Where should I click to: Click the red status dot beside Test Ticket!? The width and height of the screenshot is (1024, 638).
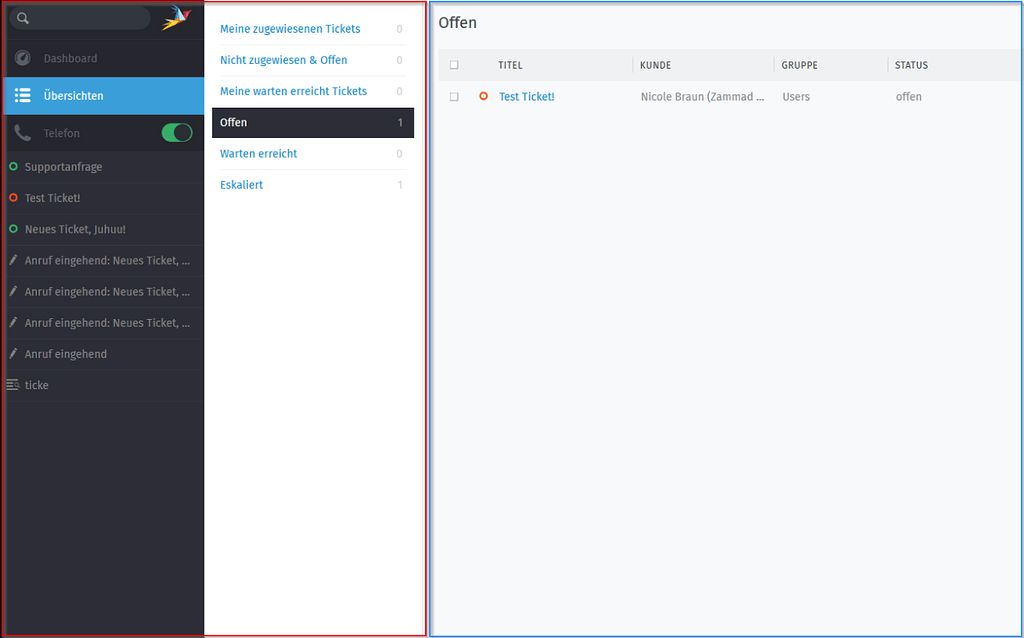(11, 198)
